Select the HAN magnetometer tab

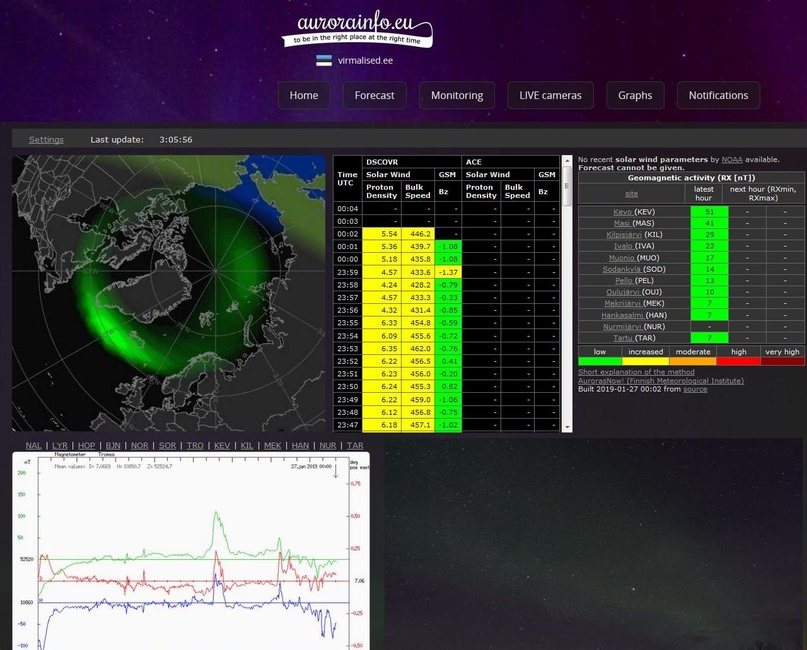tap(301, 446)
